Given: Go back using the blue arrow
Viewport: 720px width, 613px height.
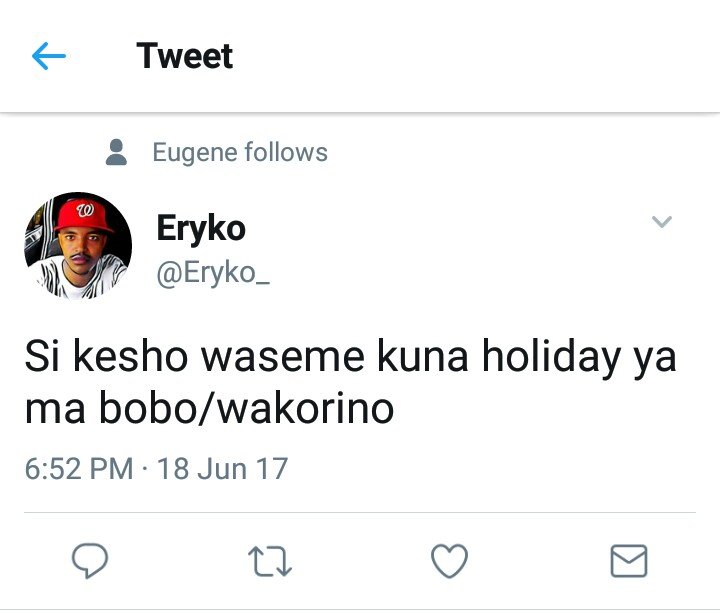Looking at the screenshot, I should point(49,56).
